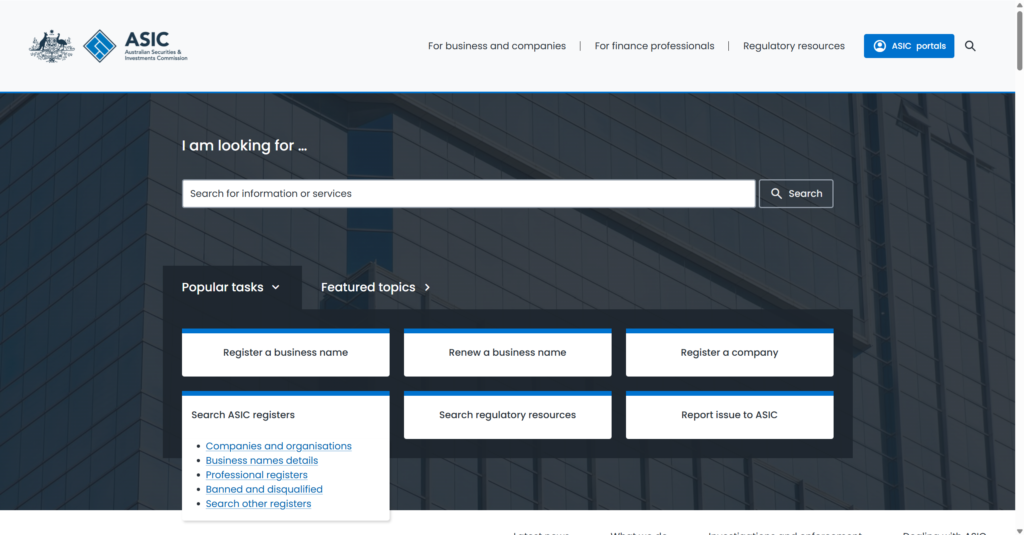Screen dimensions: 1024x535
Task: Open Companies and organisations link
Action: click(278, 446)
